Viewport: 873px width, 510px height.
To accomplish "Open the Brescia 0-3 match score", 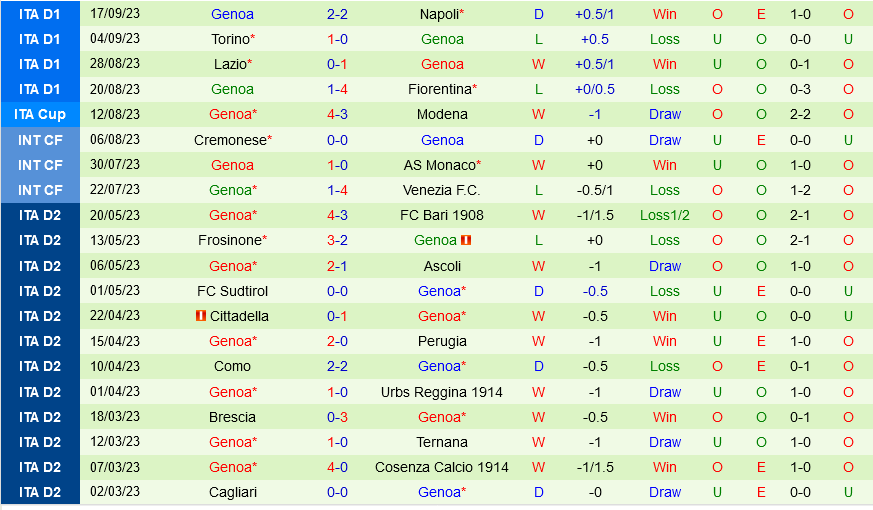I will point(337,418).
